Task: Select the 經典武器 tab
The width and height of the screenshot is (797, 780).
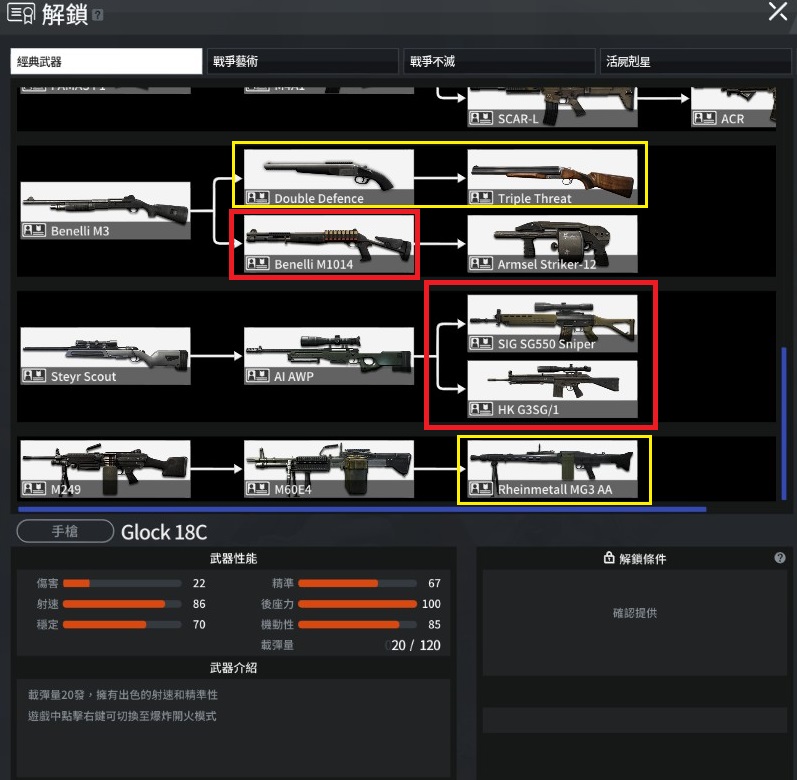Action: coord(106,61)
